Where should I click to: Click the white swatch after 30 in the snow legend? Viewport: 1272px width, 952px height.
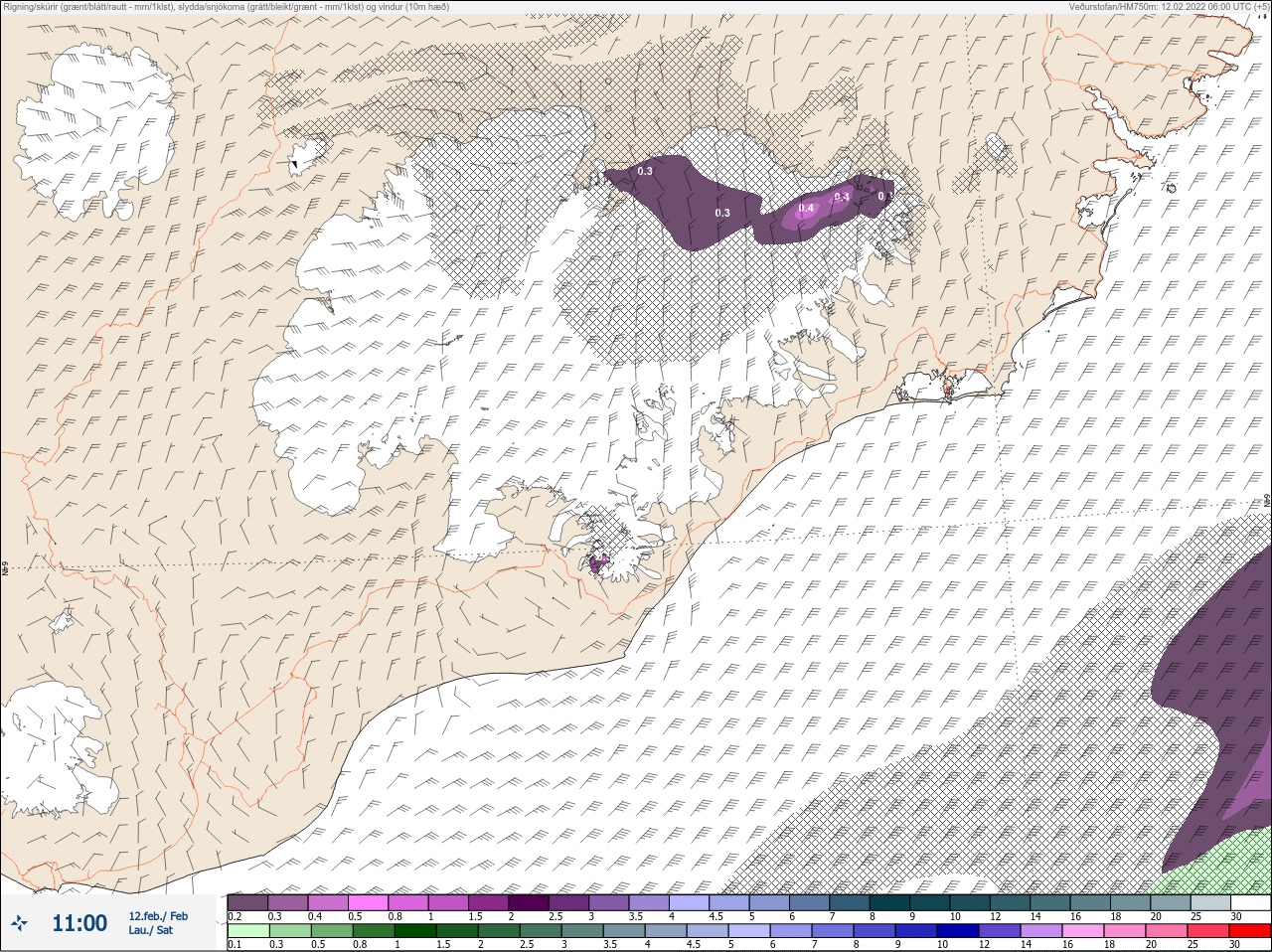point(1250,902)
